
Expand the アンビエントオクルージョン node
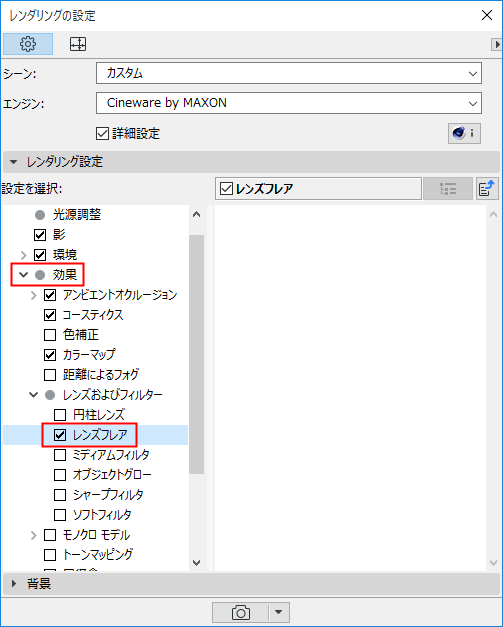pos(34,295)
